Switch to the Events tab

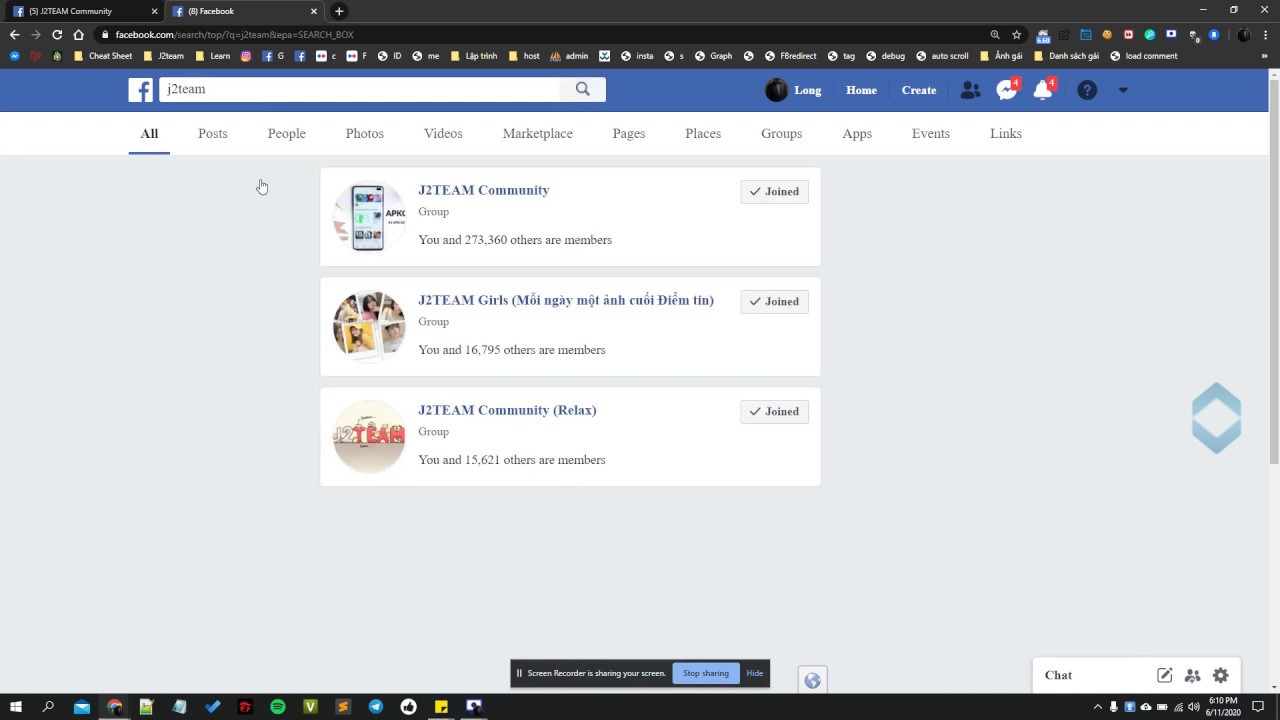(931, 133)
